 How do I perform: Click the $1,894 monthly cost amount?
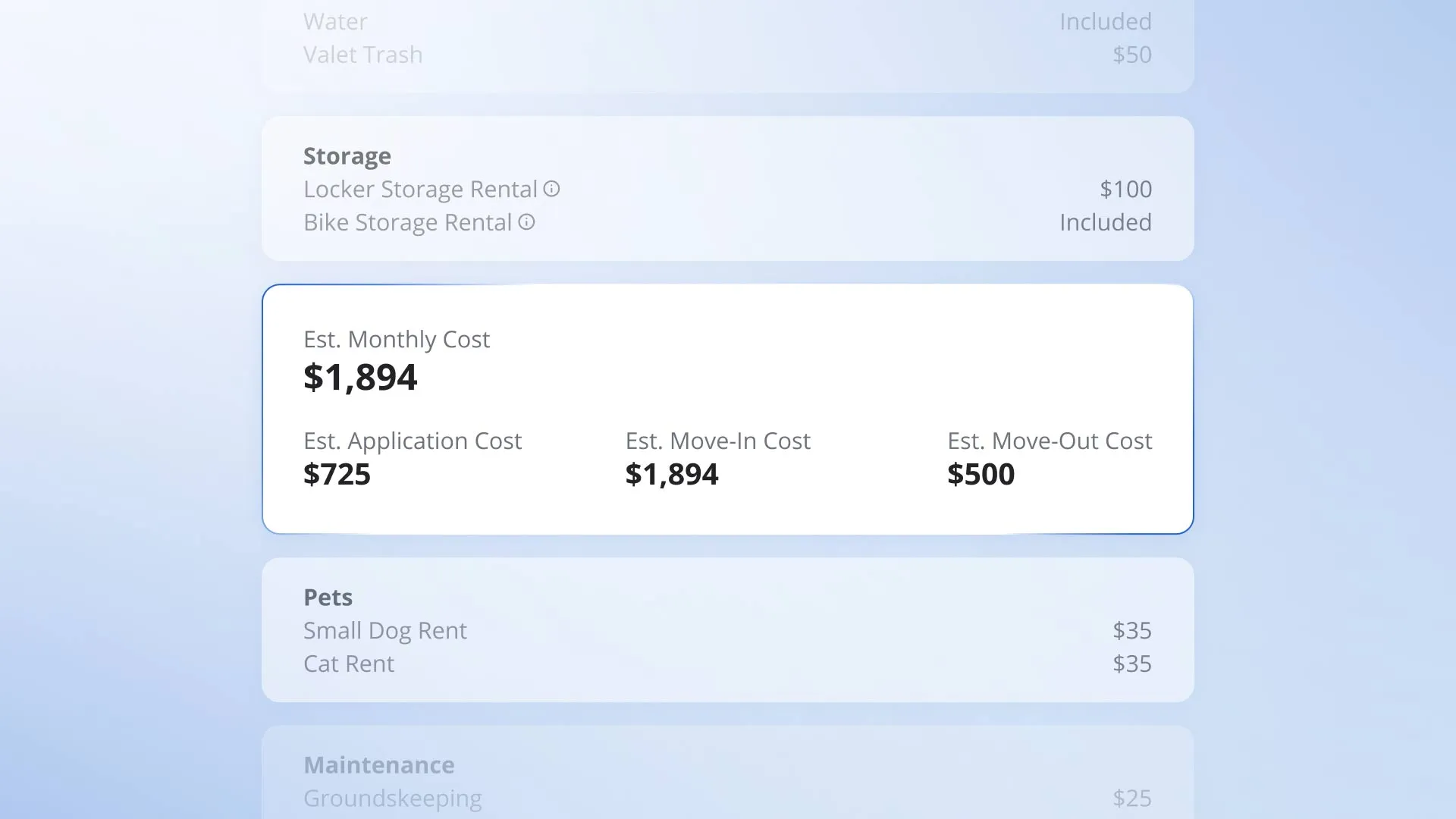coord(360,378)
